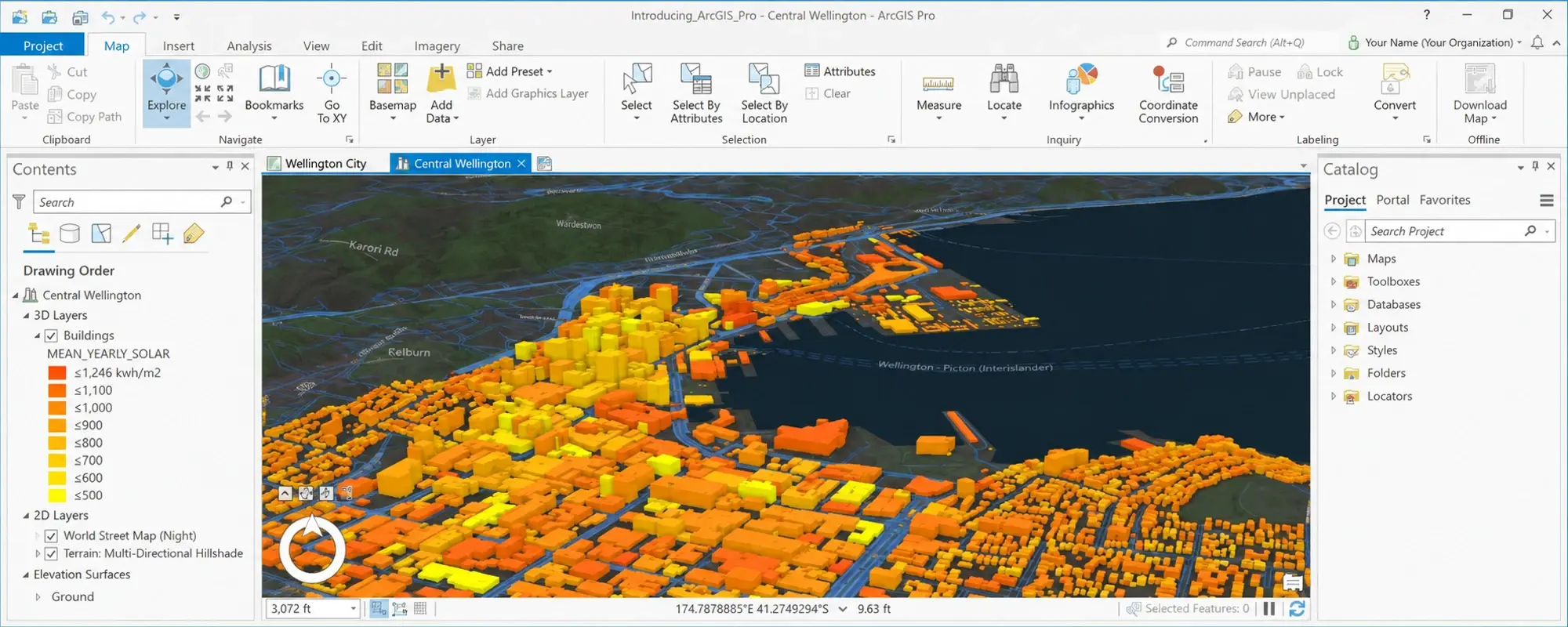Click the filter icon in Contents

(x=19, y=201)
